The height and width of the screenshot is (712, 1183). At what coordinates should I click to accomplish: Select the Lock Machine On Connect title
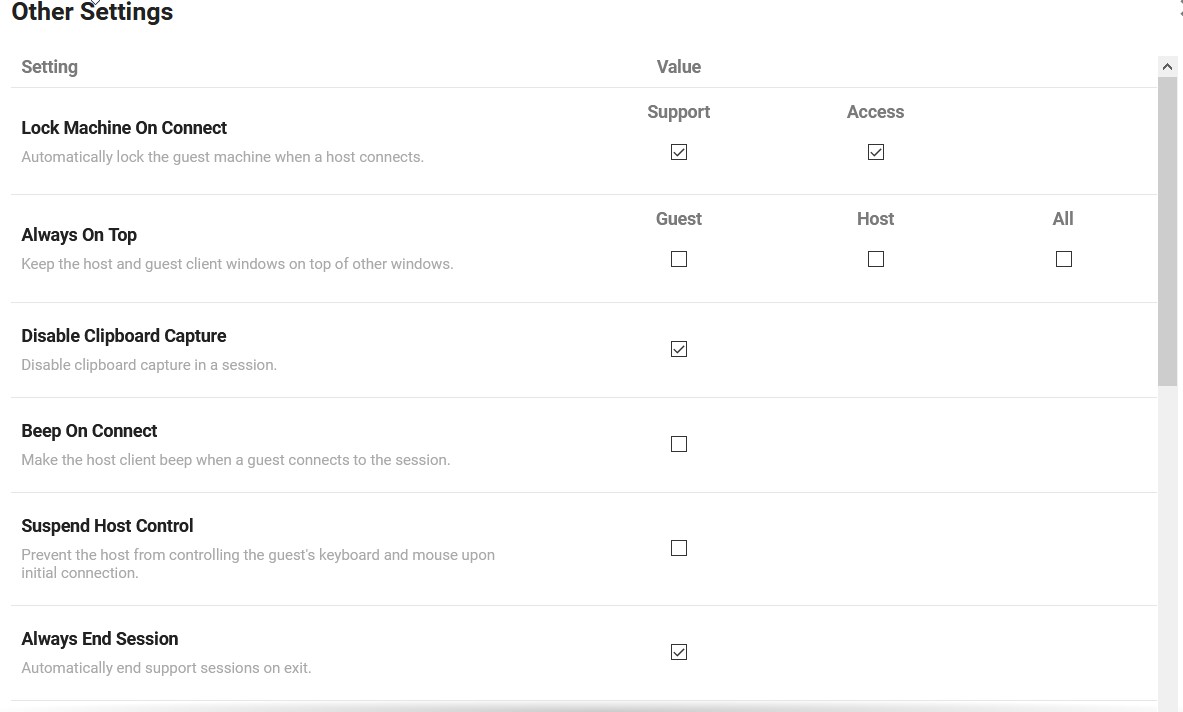[124, 128]
